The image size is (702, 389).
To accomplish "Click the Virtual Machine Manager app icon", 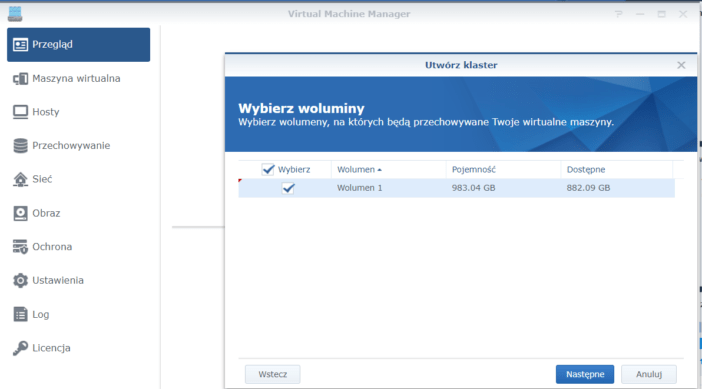I will click(15, 14).
